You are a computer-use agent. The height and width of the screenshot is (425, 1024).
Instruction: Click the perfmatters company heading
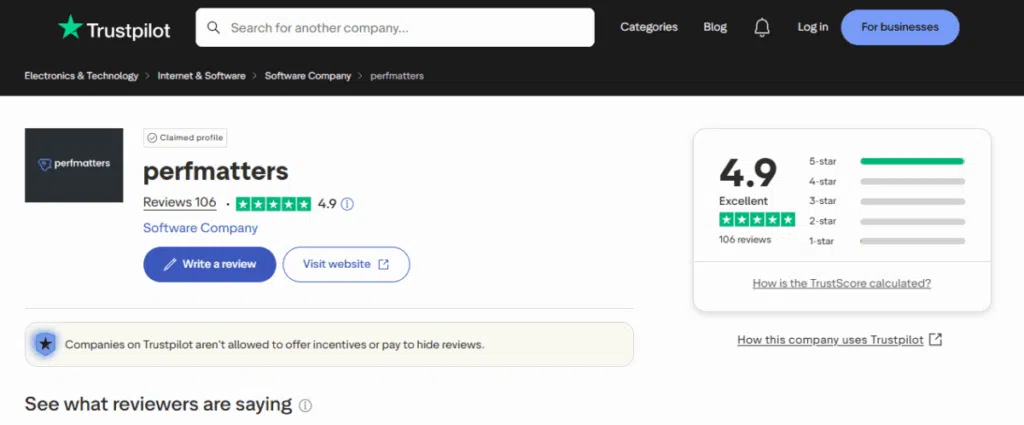click(x=216, y=171)
